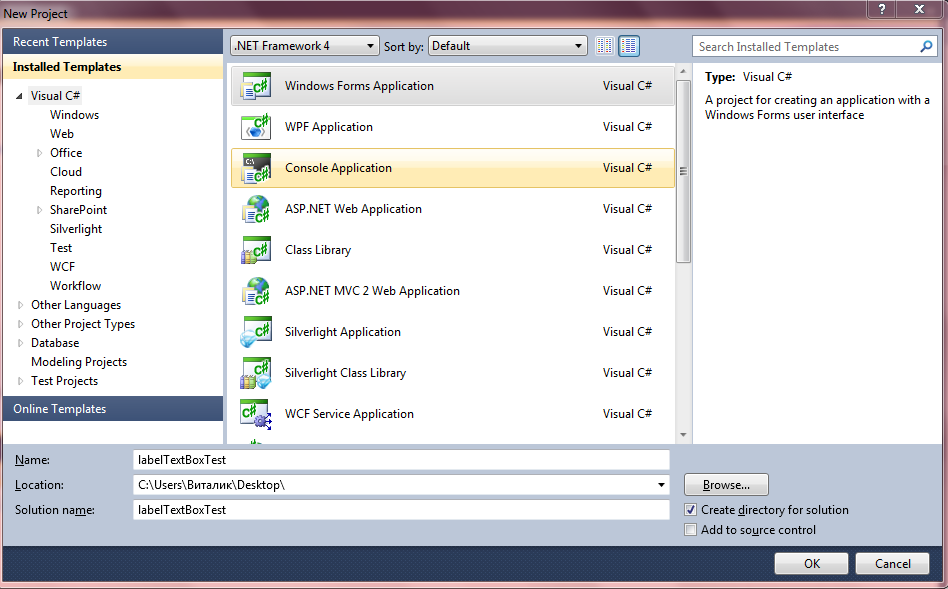The width and height of the screenshot is (948, 589).
Task: Select the Installed Templates section
Action: click(x=112, y=67)
